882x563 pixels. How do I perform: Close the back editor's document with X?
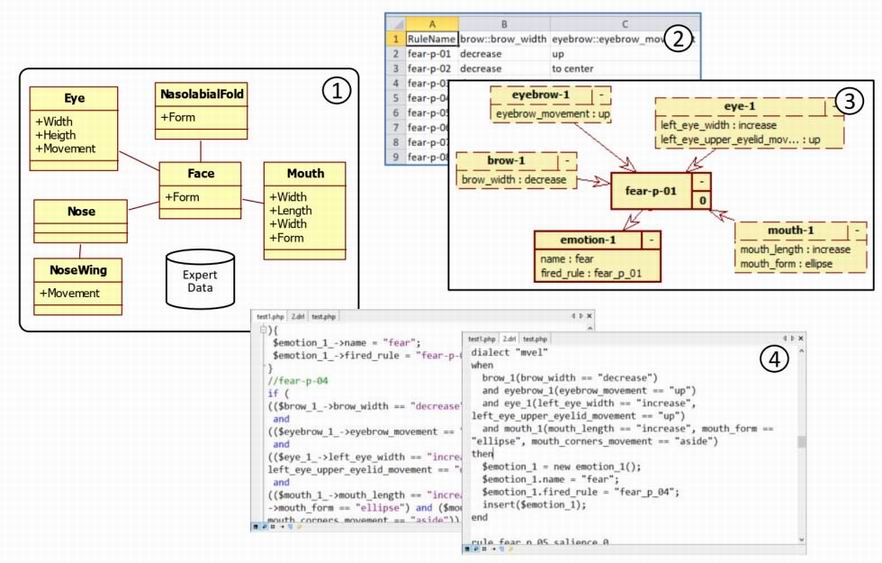(x=589, y=316)
